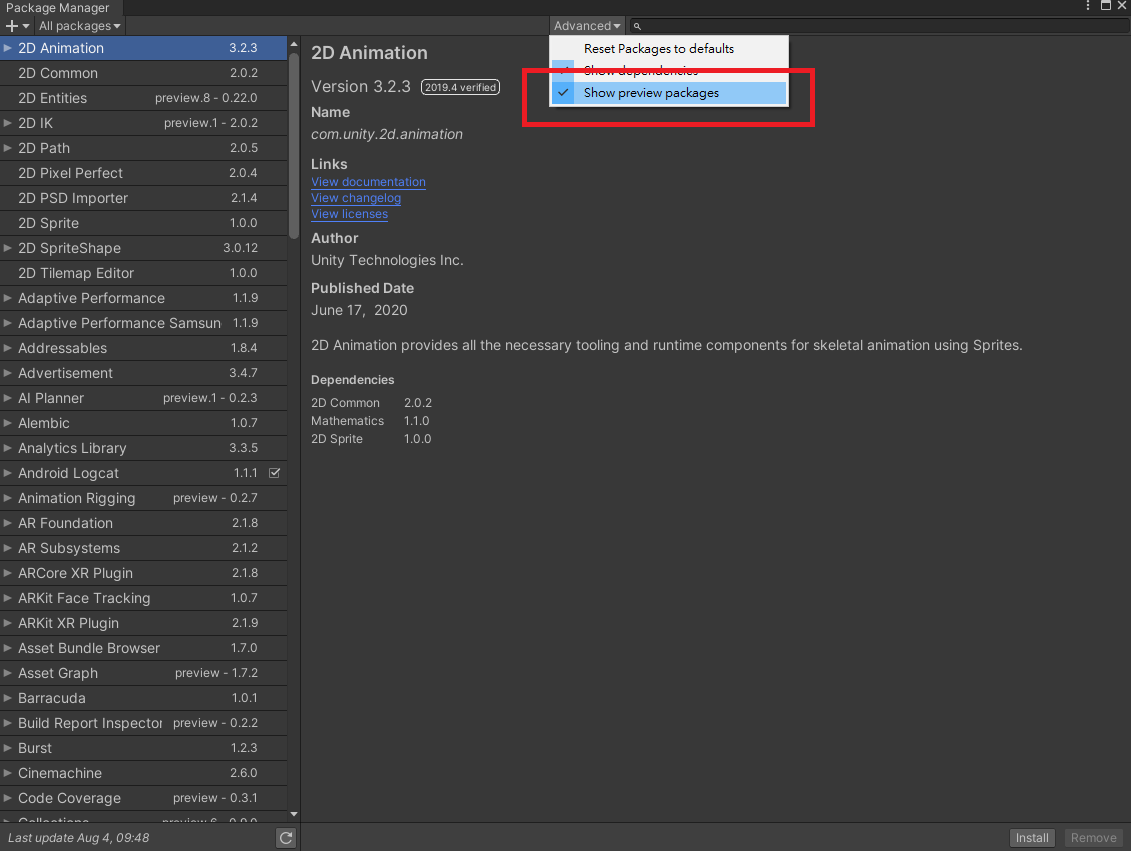Image resolution: width=1131 pixels, height=851 pixels.
Task: Select the Analytics Library package
Action: (144, 448)
